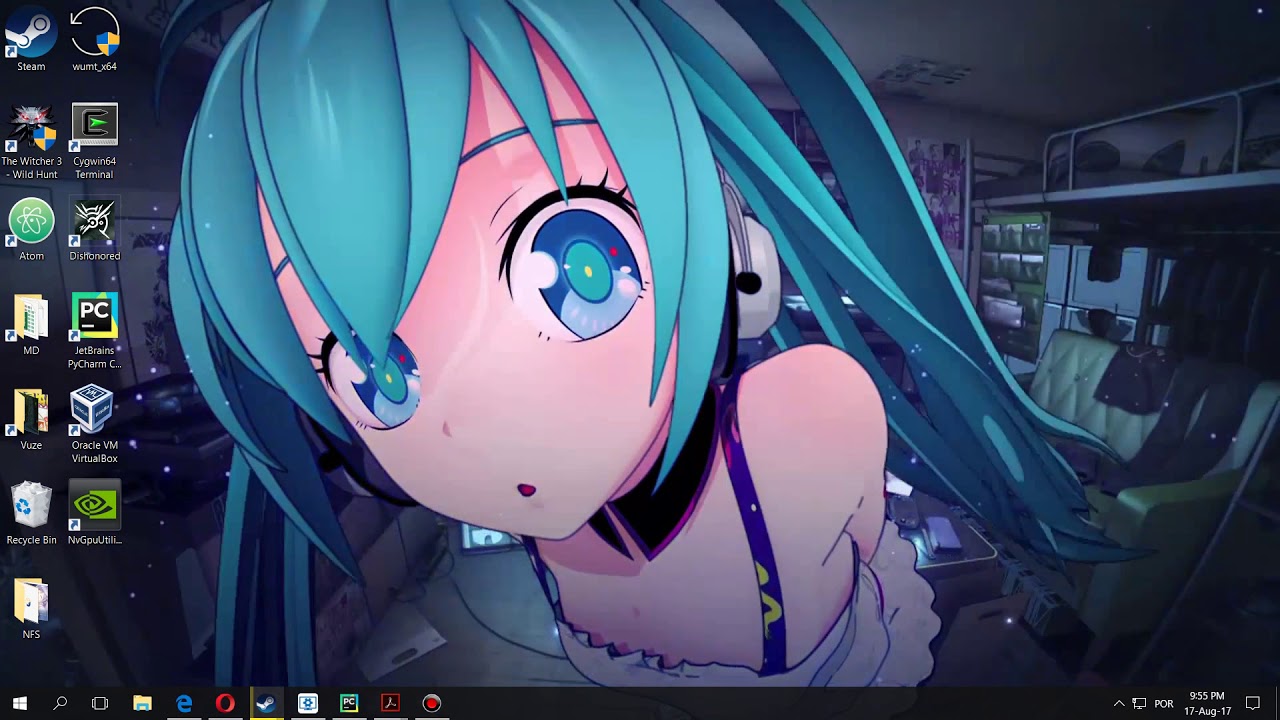Viewport: 1280px width, 720px height.
Task: Select the Cygwin64 Terminal shortcut
Action: click(x=94, y=141)
